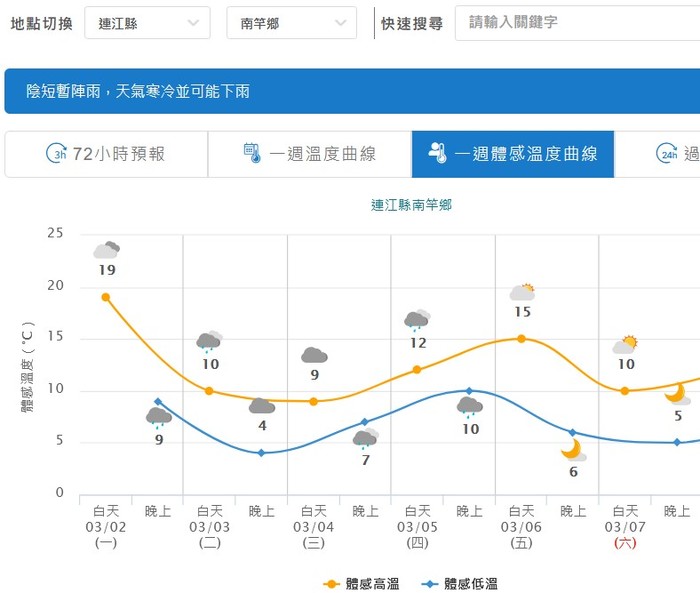Switch to the 72小時預報 tab
Image resolution: width=700 pixels, height=593 pixels.
(x=106, y=154)
